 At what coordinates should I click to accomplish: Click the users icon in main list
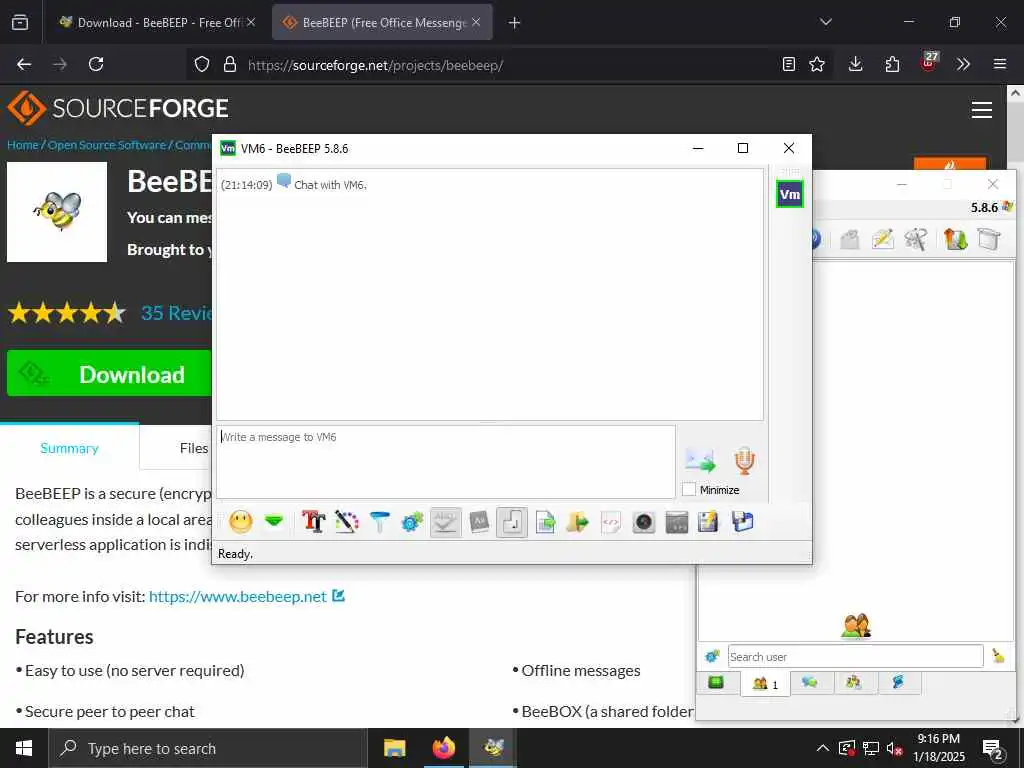click(856, 626)
